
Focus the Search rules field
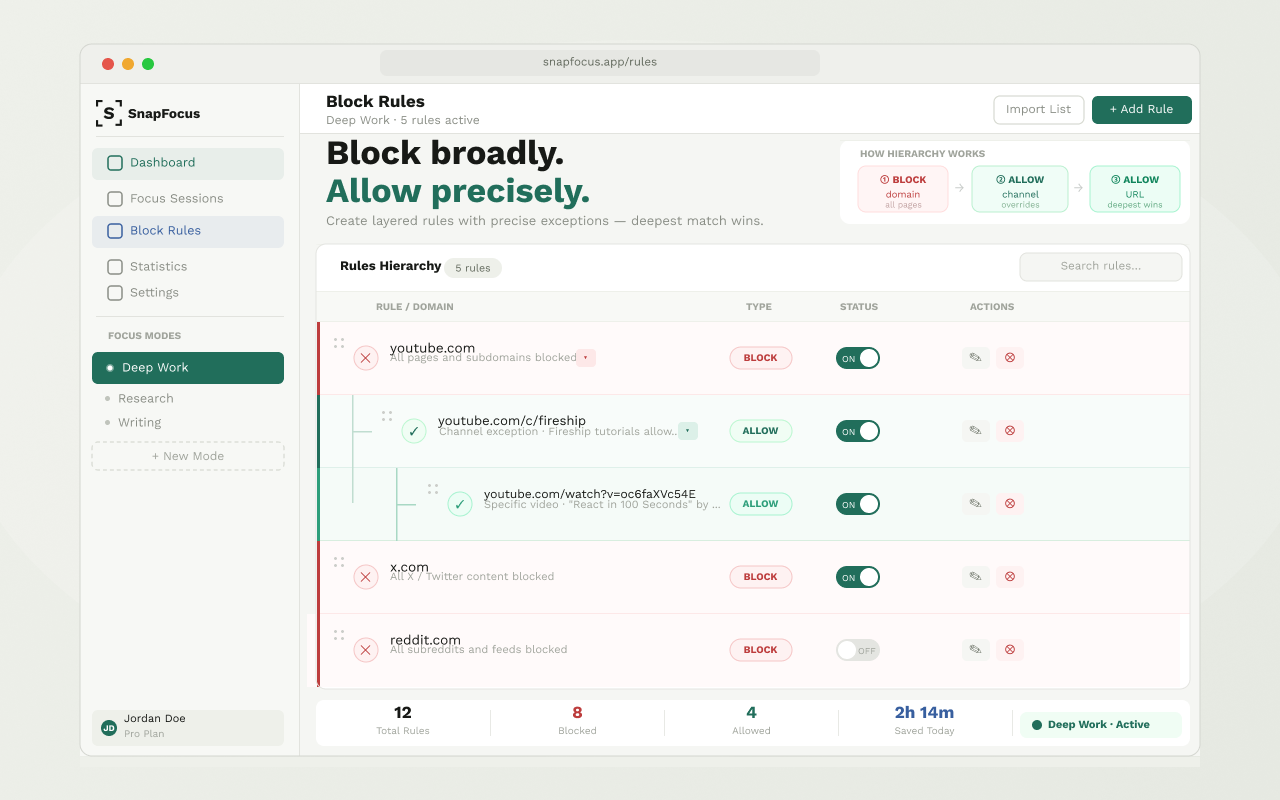point(1101,267)
